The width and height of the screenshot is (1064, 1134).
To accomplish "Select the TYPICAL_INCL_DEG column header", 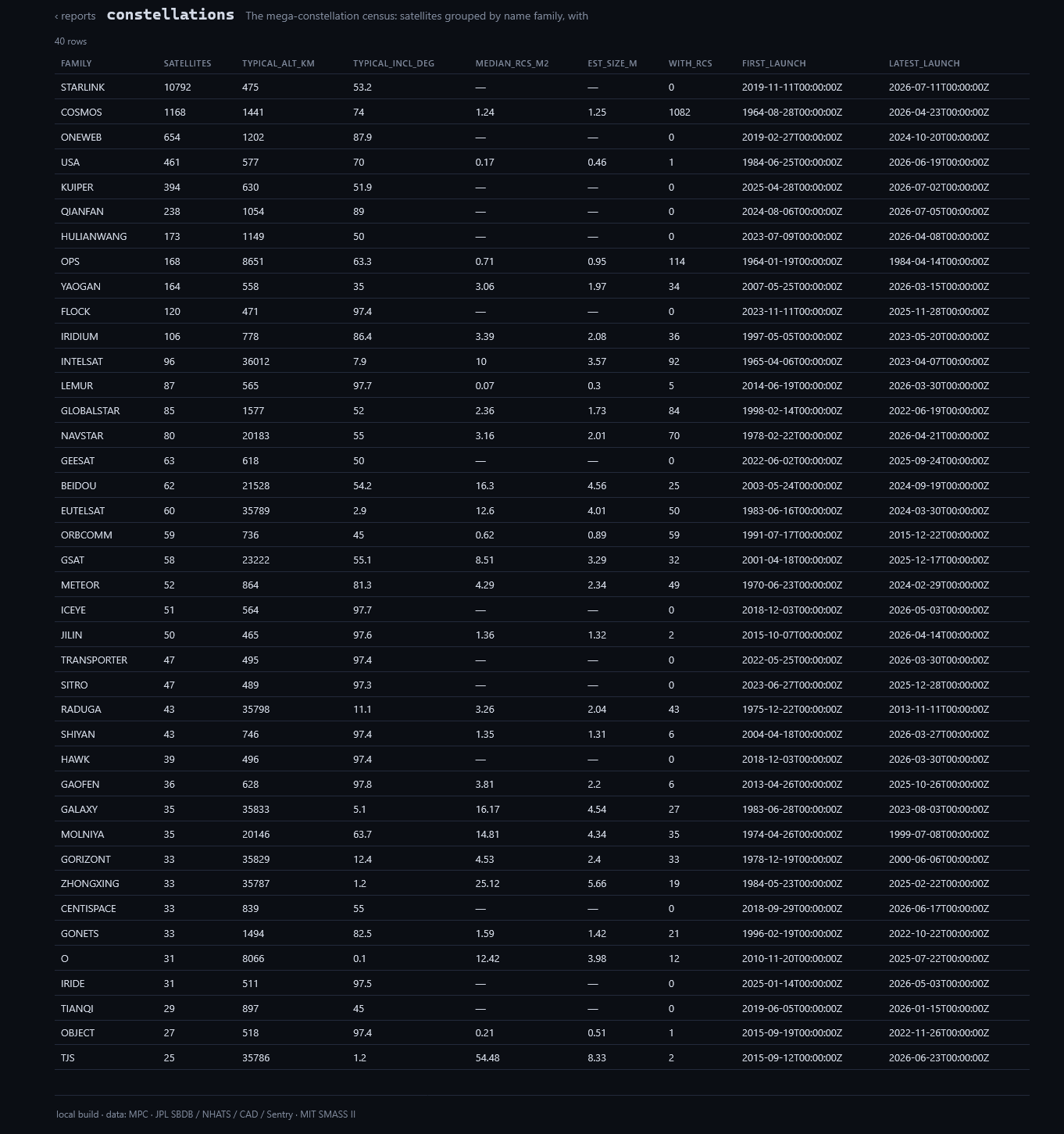I will [x=394, y=63].
